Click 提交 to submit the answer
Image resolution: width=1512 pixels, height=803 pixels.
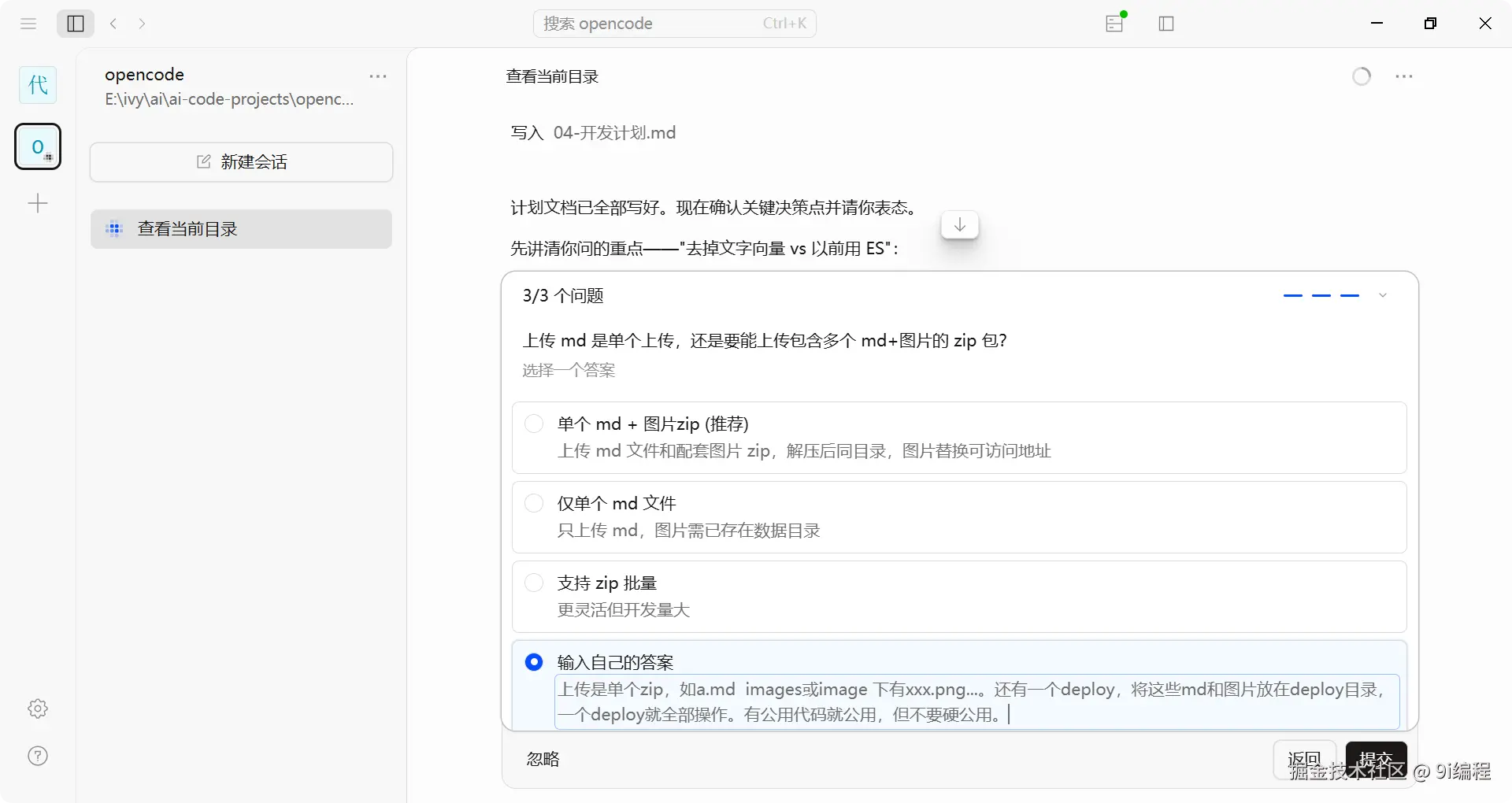tap(1376, 760)
